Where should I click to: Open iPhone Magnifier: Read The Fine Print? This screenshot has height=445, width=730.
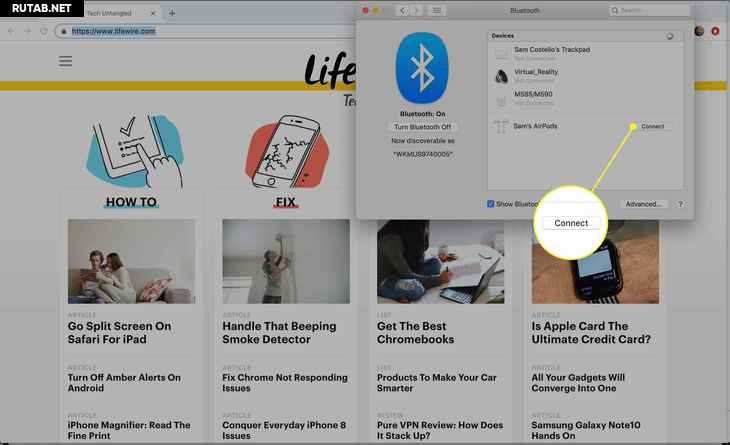[129, 430]
